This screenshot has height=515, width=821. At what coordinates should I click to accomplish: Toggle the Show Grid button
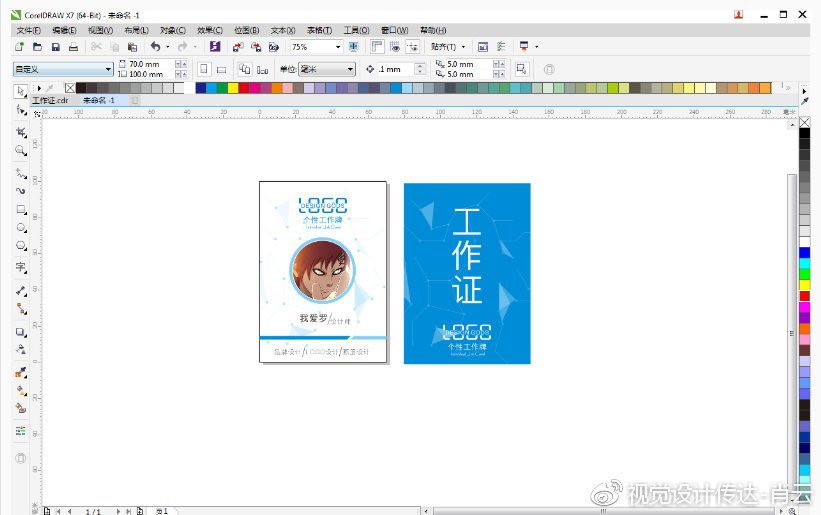[x=395, y=47]
